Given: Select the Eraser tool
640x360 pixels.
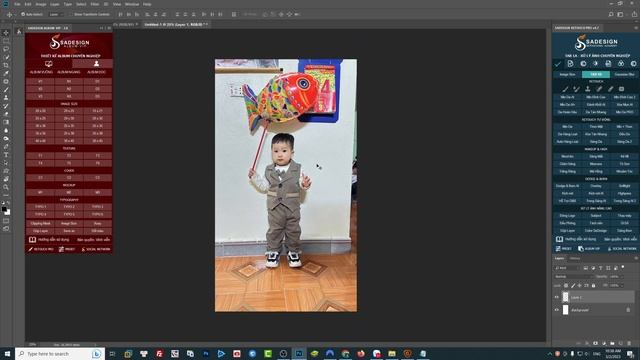Looking at the screenshot, I should tap(6, 114).
